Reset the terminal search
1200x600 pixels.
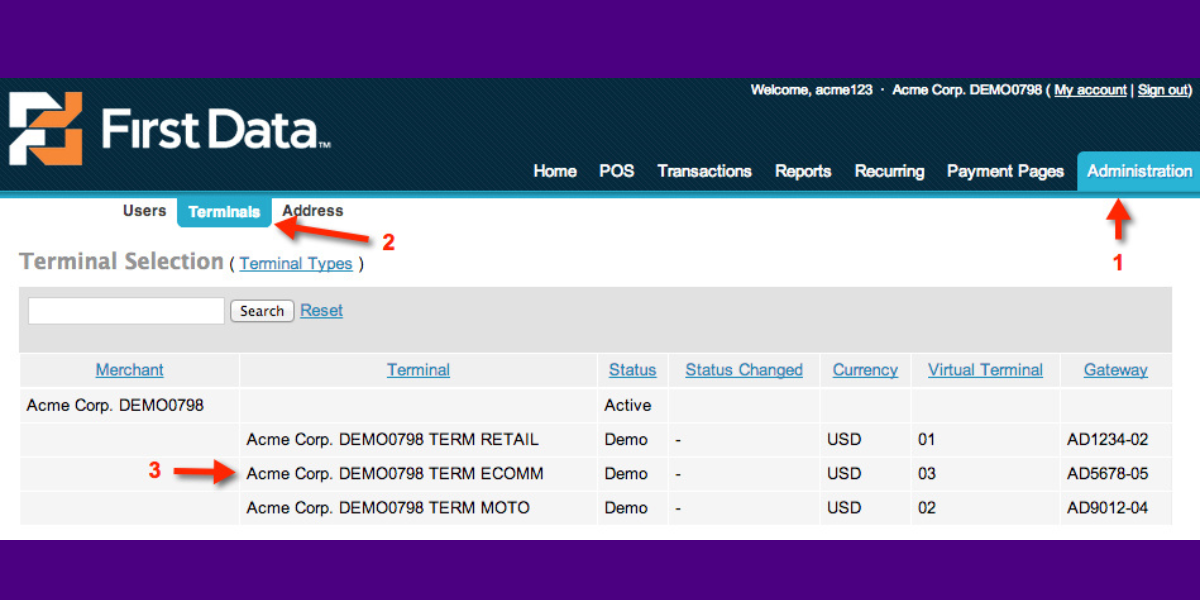(321, 311)
